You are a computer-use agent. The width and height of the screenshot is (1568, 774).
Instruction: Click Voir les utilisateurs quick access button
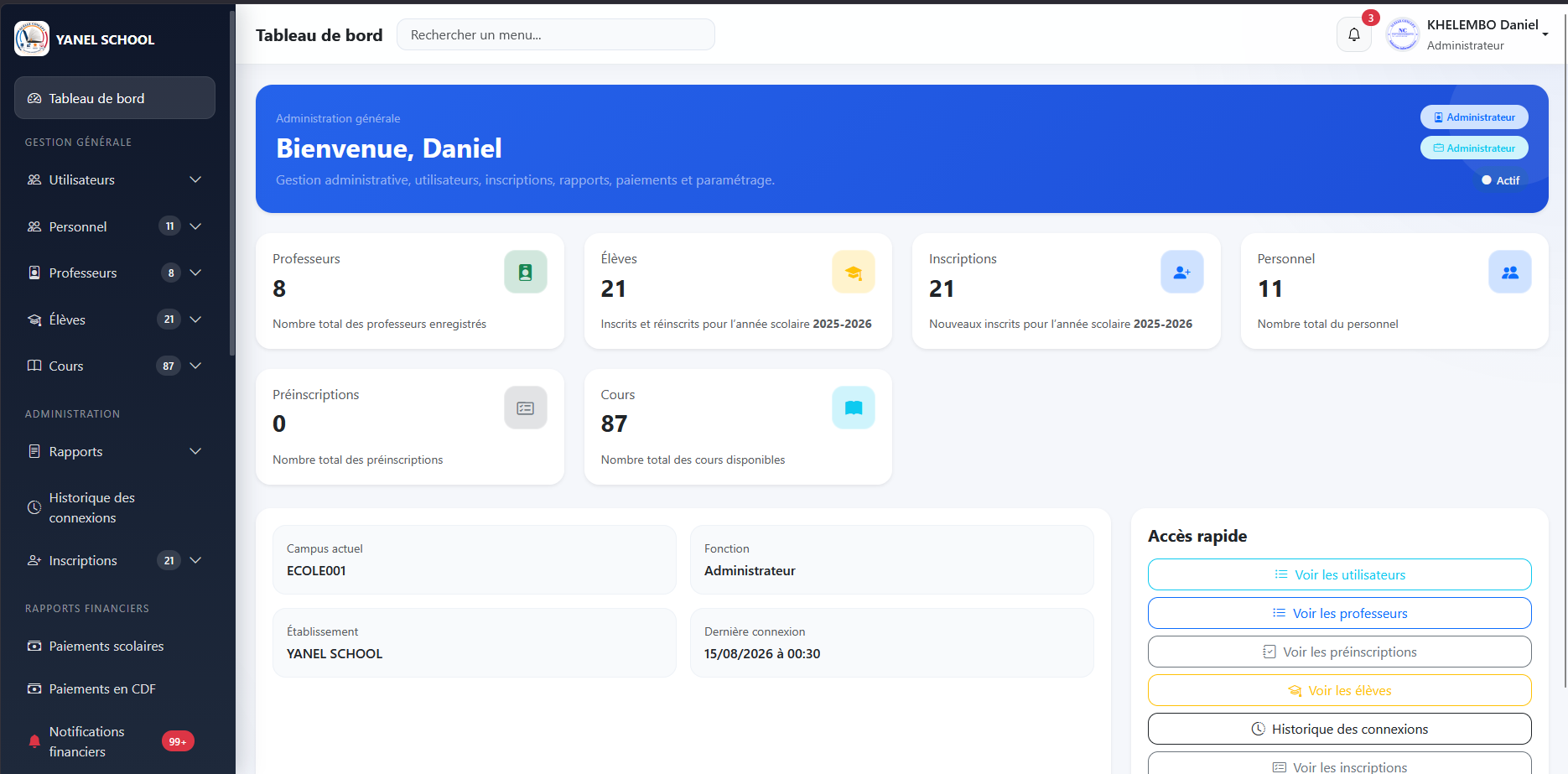coord(1339,574)
